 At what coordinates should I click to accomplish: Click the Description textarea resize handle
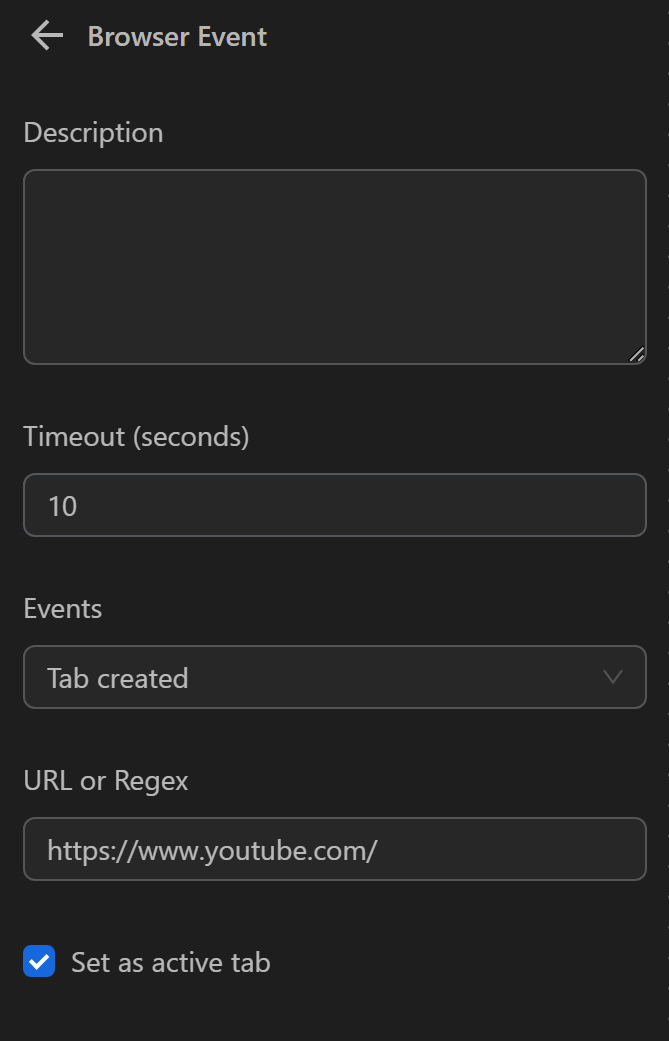click(x=637, y=354)
